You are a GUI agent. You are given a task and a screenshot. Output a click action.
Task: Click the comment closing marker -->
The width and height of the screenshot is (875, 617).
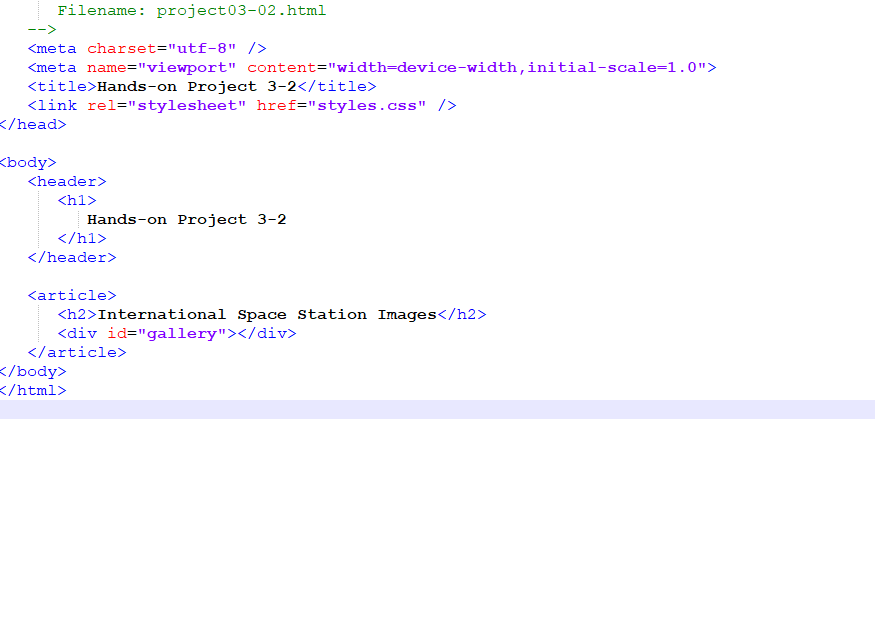(x=42, y=30)
